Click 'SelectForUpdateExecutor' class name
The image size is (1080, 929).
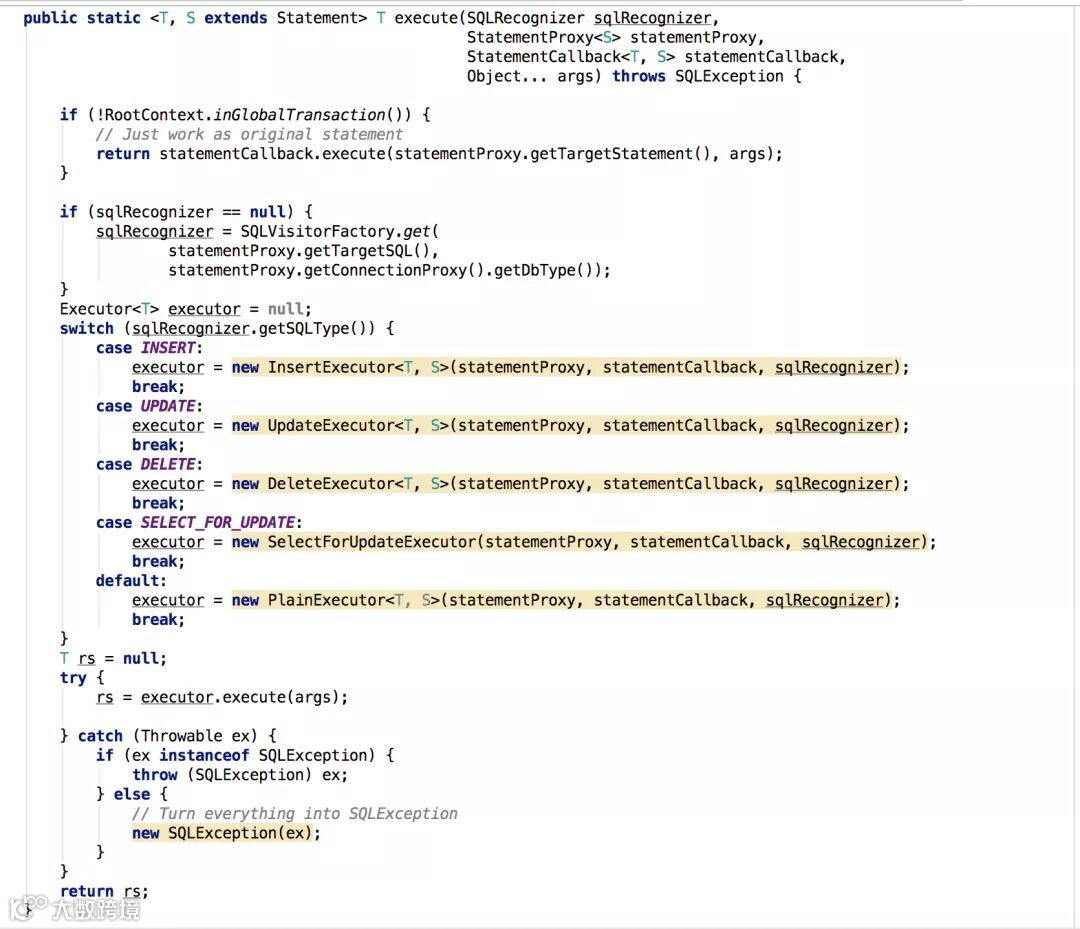[x=371, y=542]
